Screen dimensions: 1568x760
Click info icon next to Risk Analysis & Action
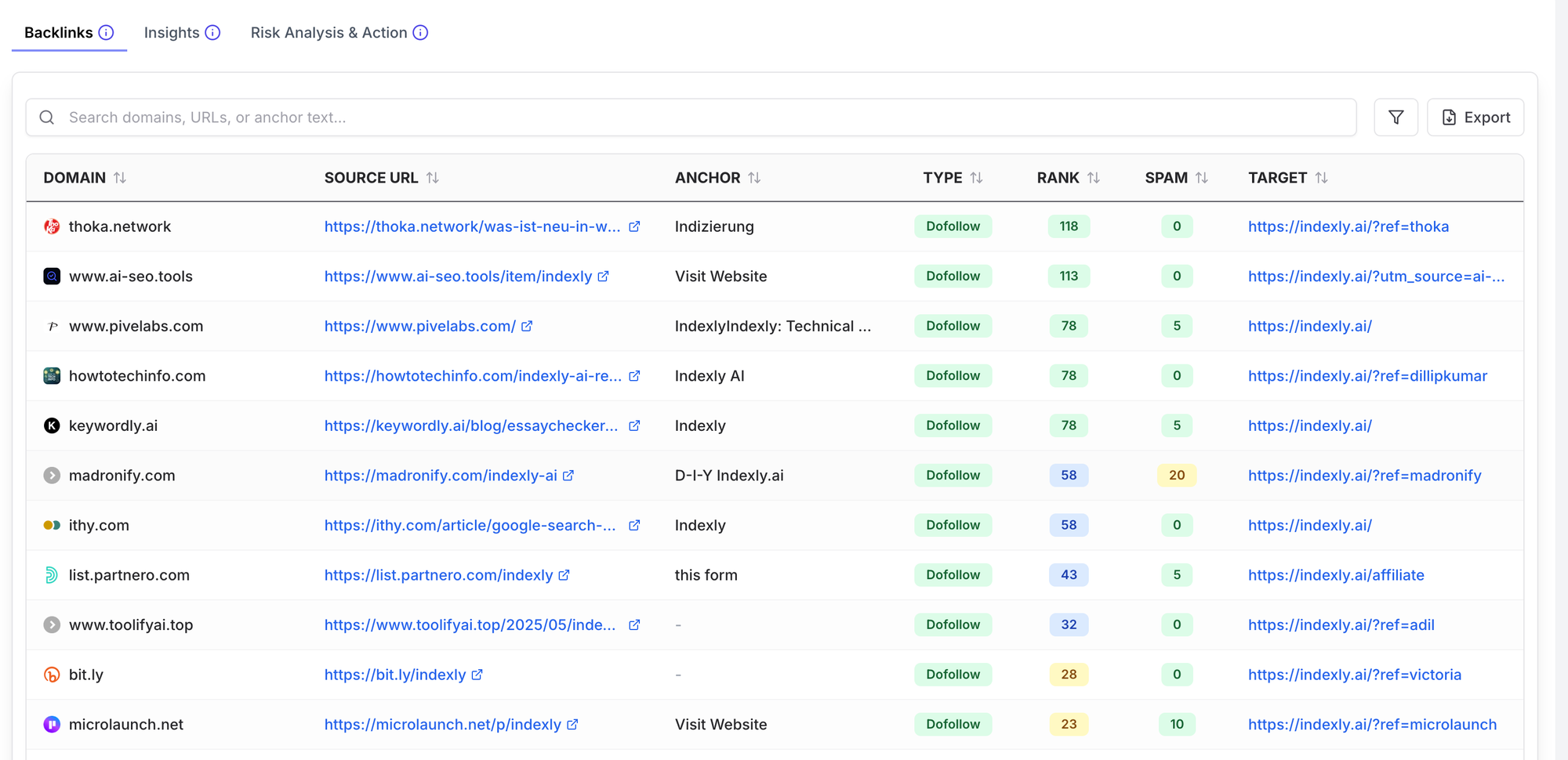coord(420,32)
